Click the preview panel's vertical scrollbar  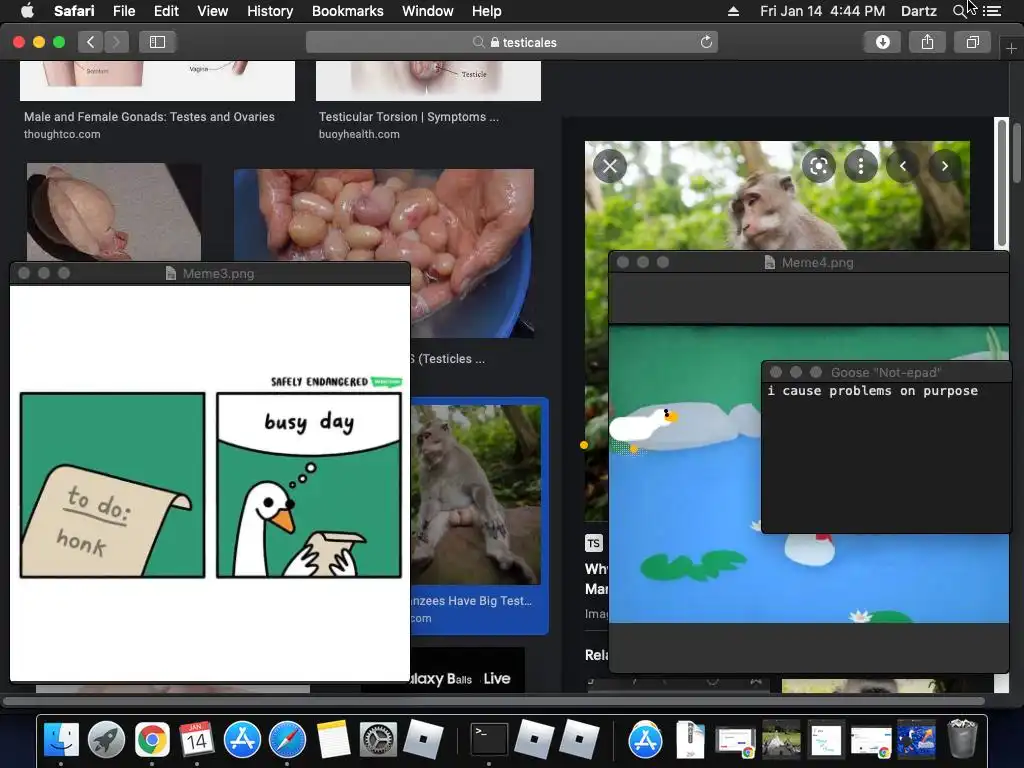click(1001, 183)
